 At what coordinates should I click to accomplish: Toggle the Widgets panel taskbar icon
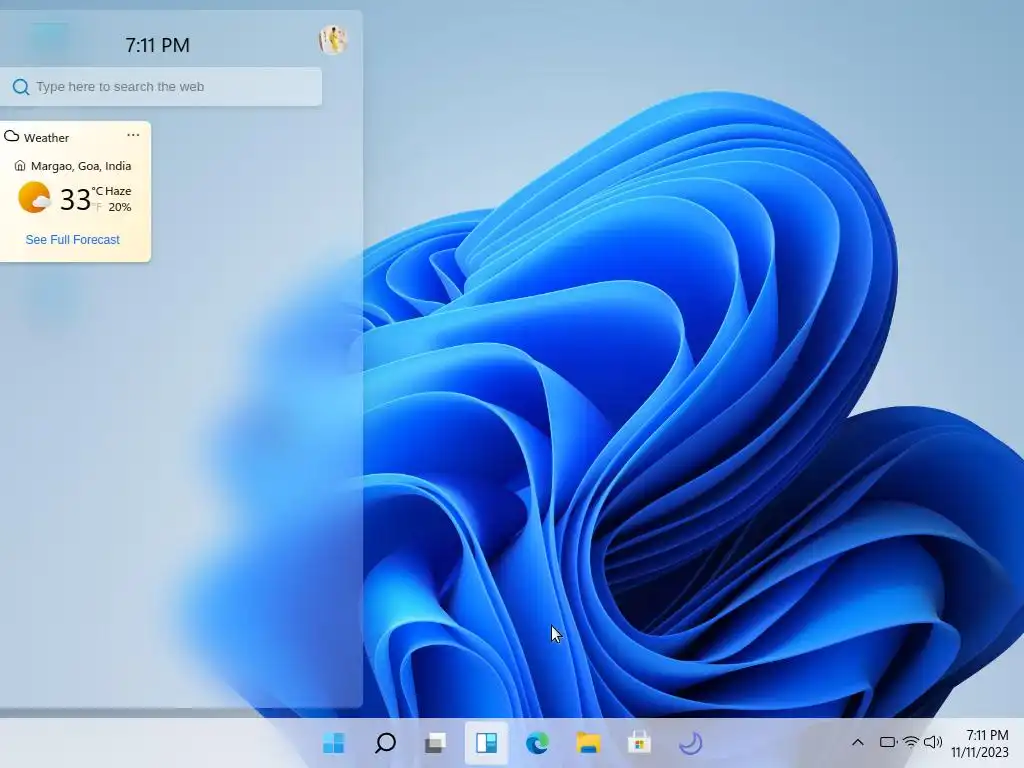(x=487, y=743)
